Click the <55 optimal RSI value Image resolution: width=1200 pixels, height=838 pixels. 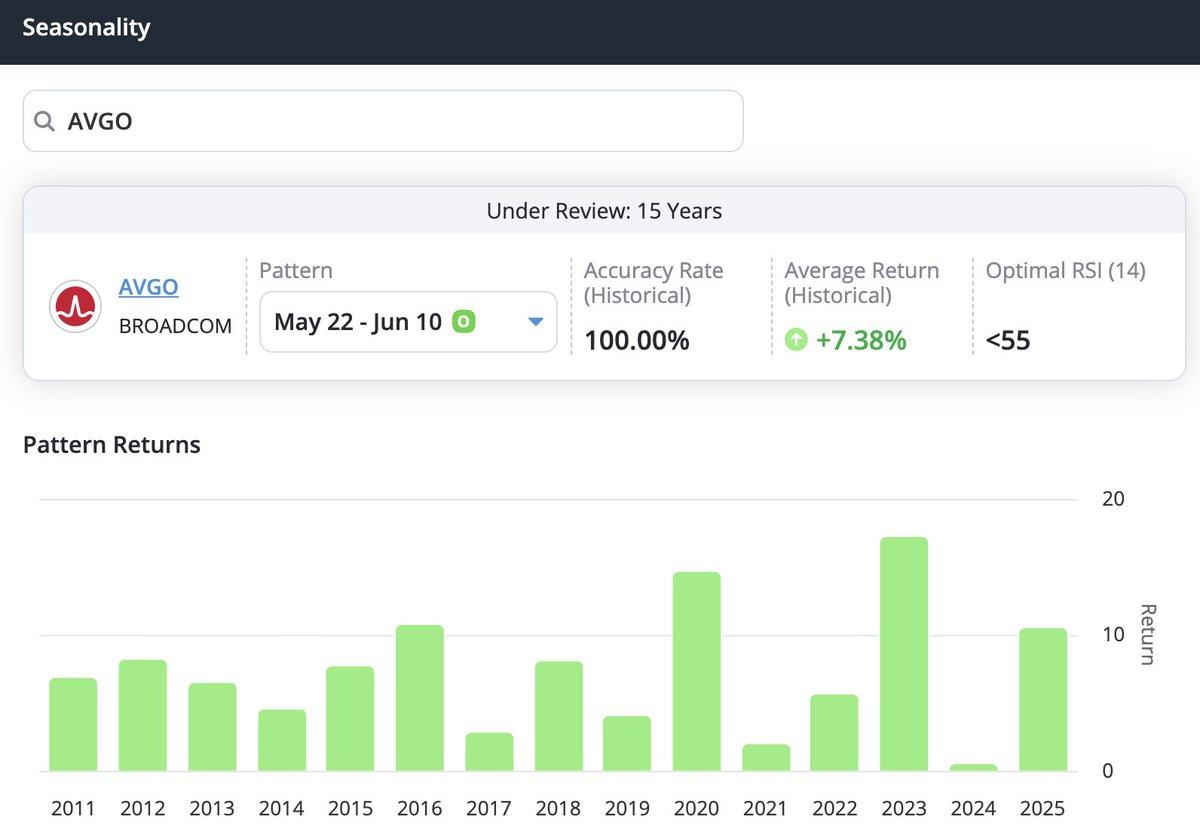[1008, 340]
